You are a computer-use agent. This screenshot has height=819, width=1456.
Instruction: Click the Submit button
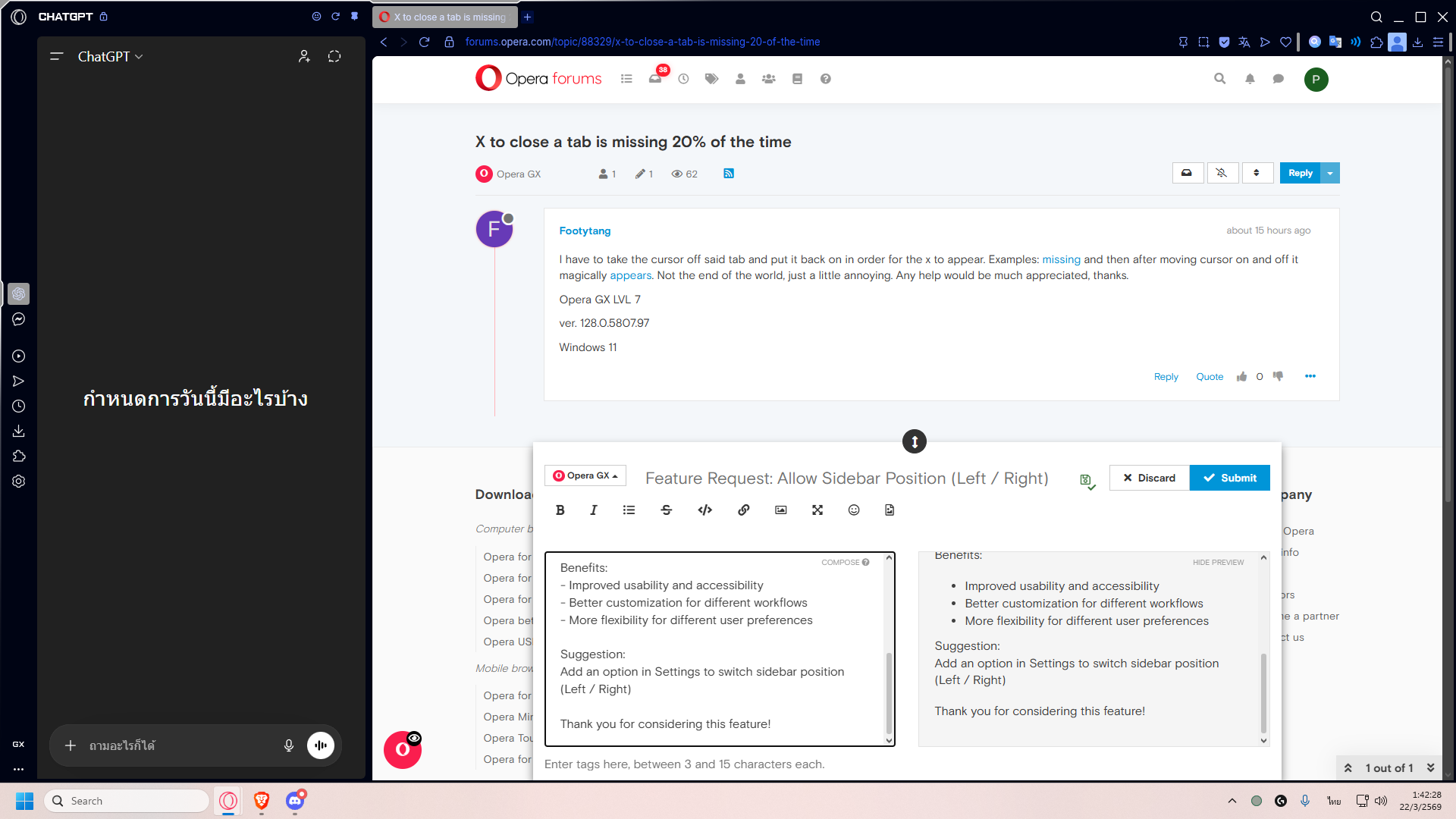[x=1229, y=478]
